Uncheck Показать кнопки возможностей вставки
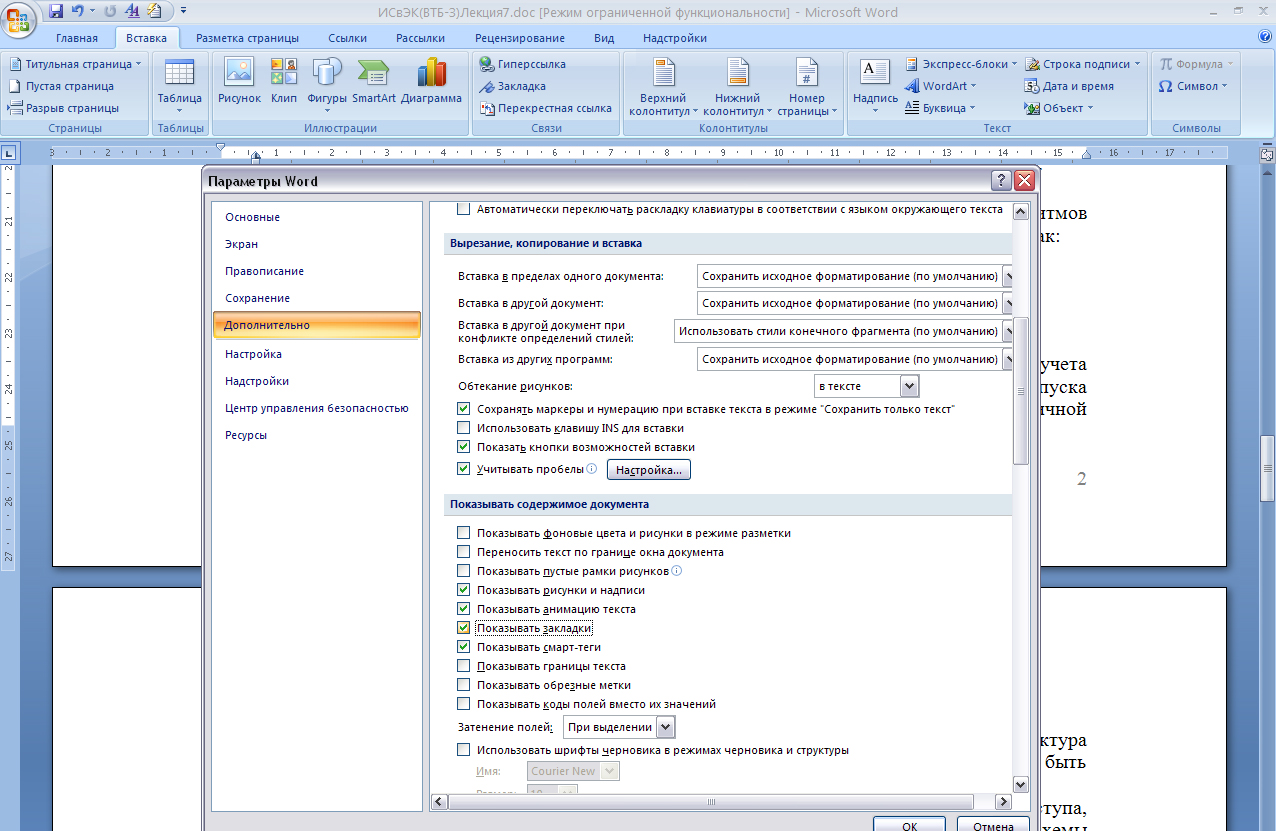The height and width of the screenshot is (831, 1276). click(463, 447)
